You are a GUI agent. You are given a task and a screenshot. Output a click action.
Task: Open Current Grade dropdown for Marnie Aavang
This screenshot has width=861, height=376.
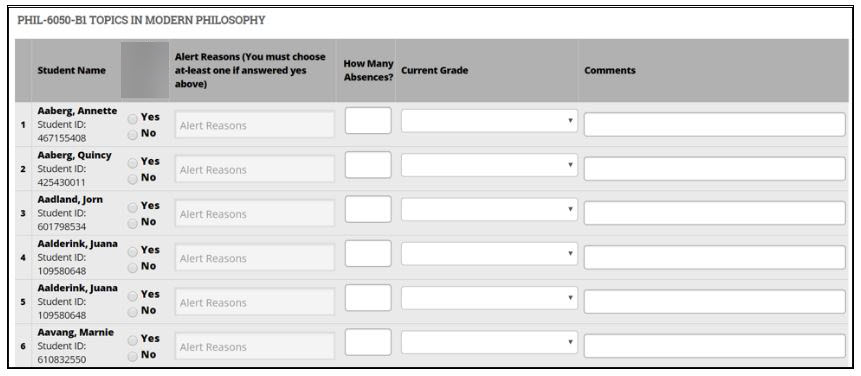(x=489, y=342)
